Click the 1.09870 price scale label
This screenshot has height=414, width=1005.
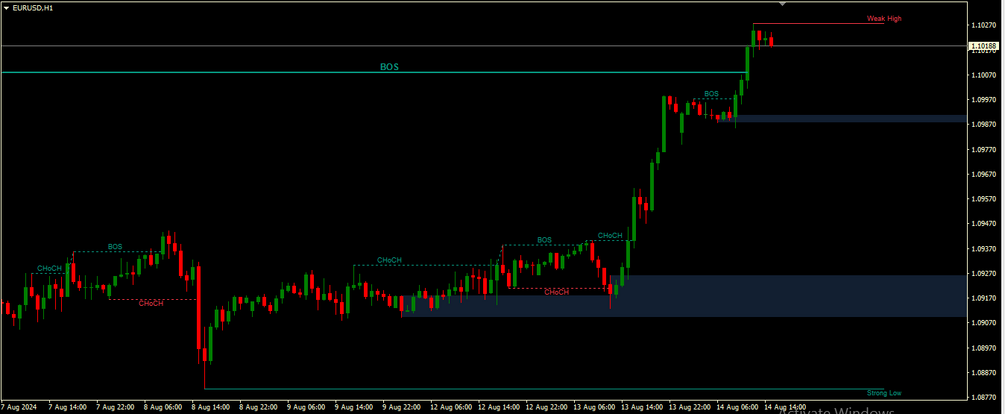point(984,124)
